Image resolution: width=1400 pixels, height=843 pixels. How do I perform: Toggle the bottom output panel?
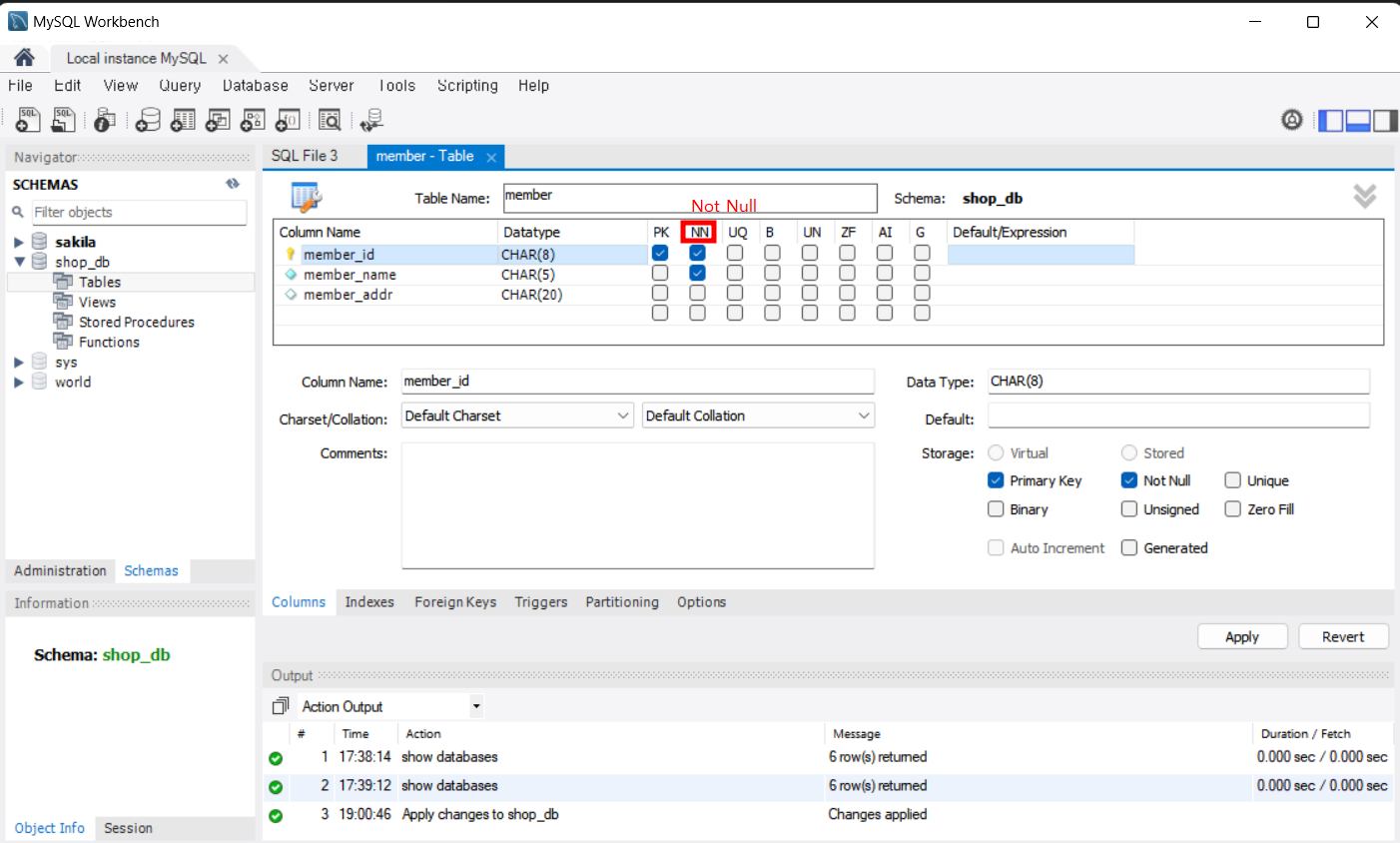tap(1358, 121)
